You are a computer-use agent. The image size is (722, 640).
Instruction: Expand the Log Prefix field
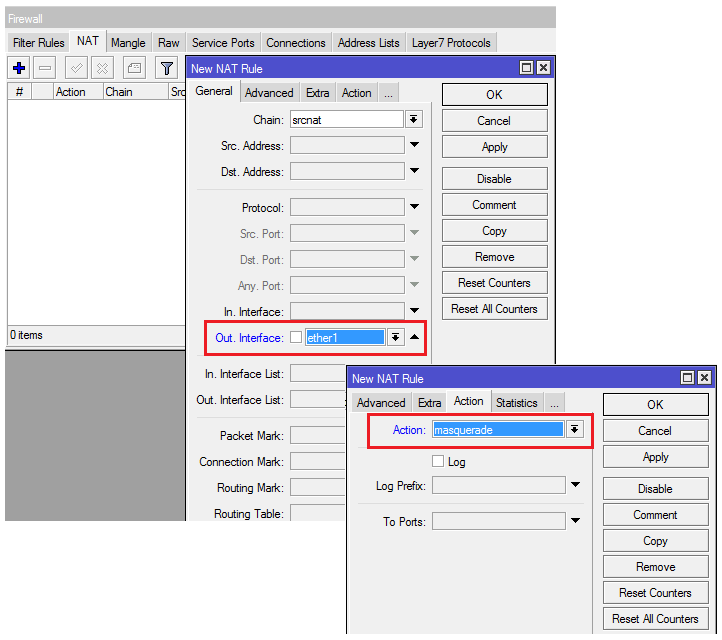[576, 485]
